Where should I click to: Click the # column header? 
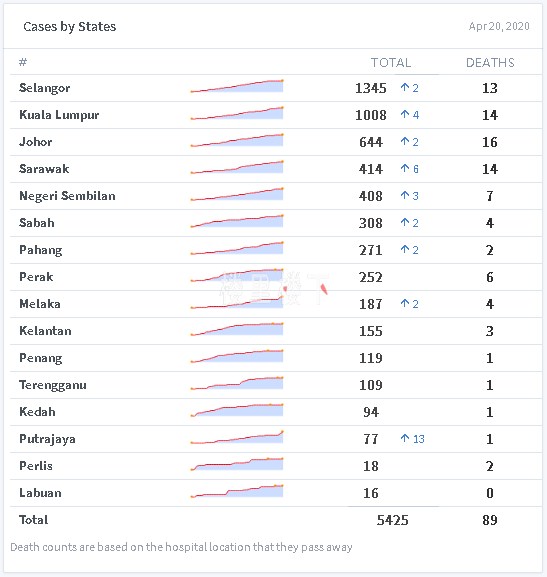(x=23, y=62)
